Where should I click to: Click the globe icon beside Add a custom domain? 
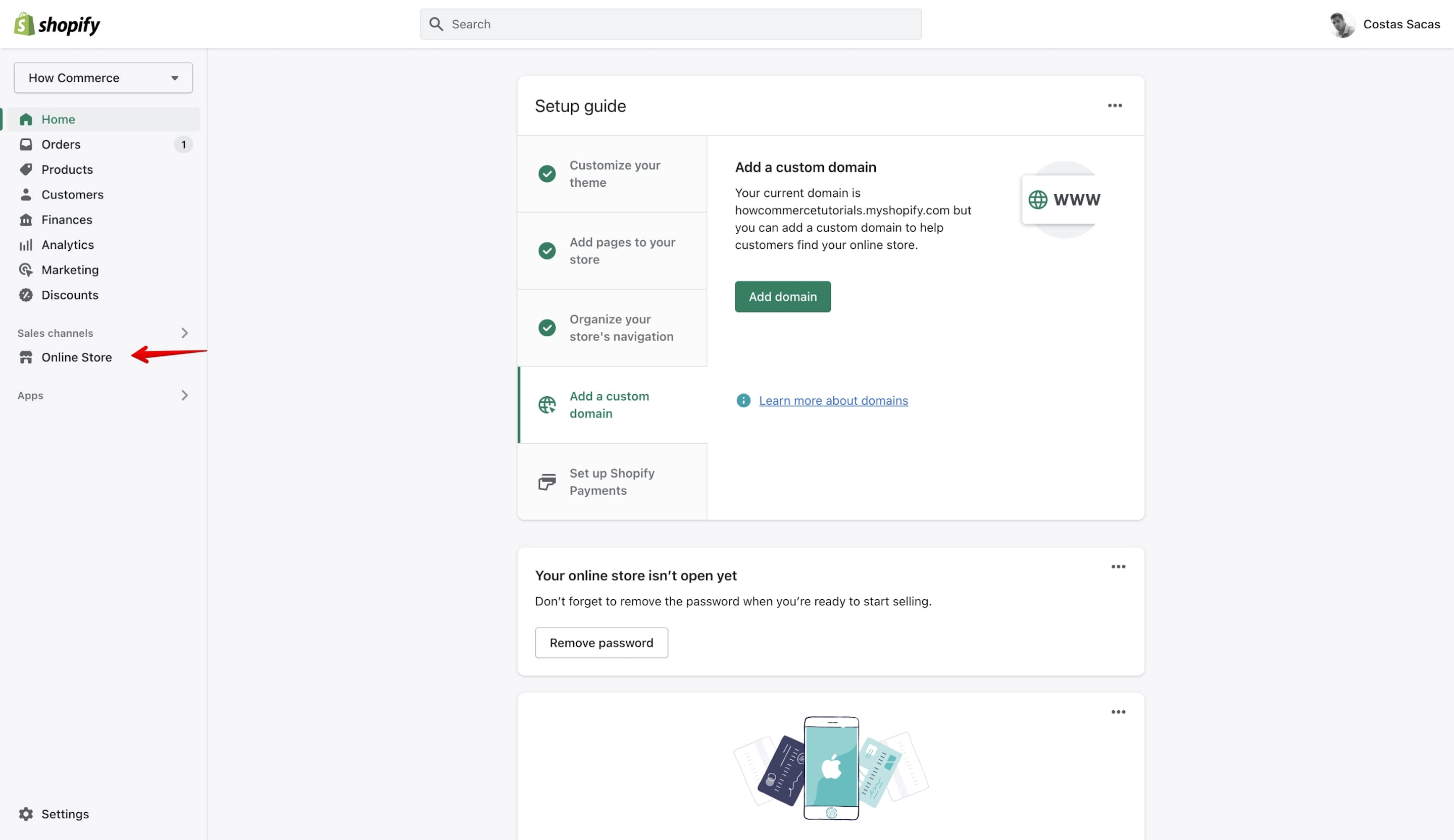547,405
